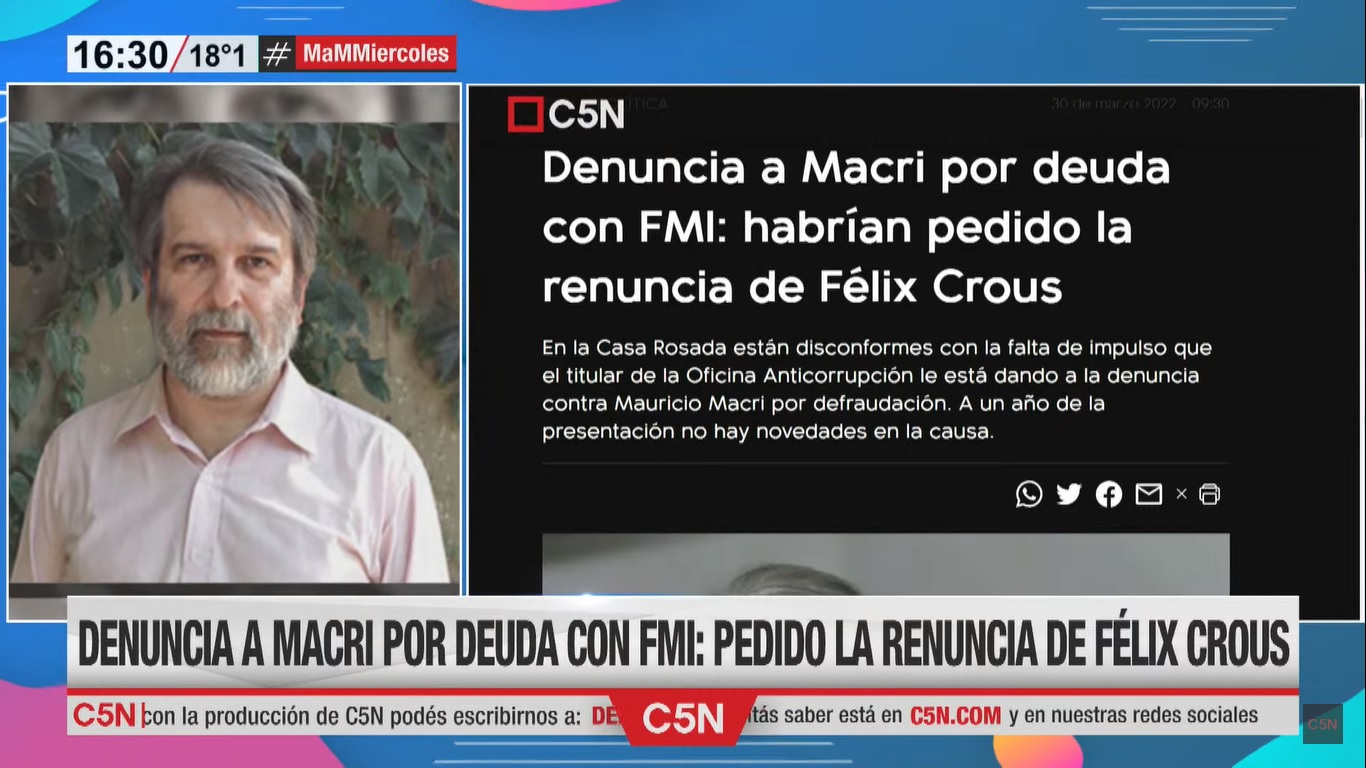
Task: Share the article via WhatsApp icon
Action: (x=1029, y=494)
